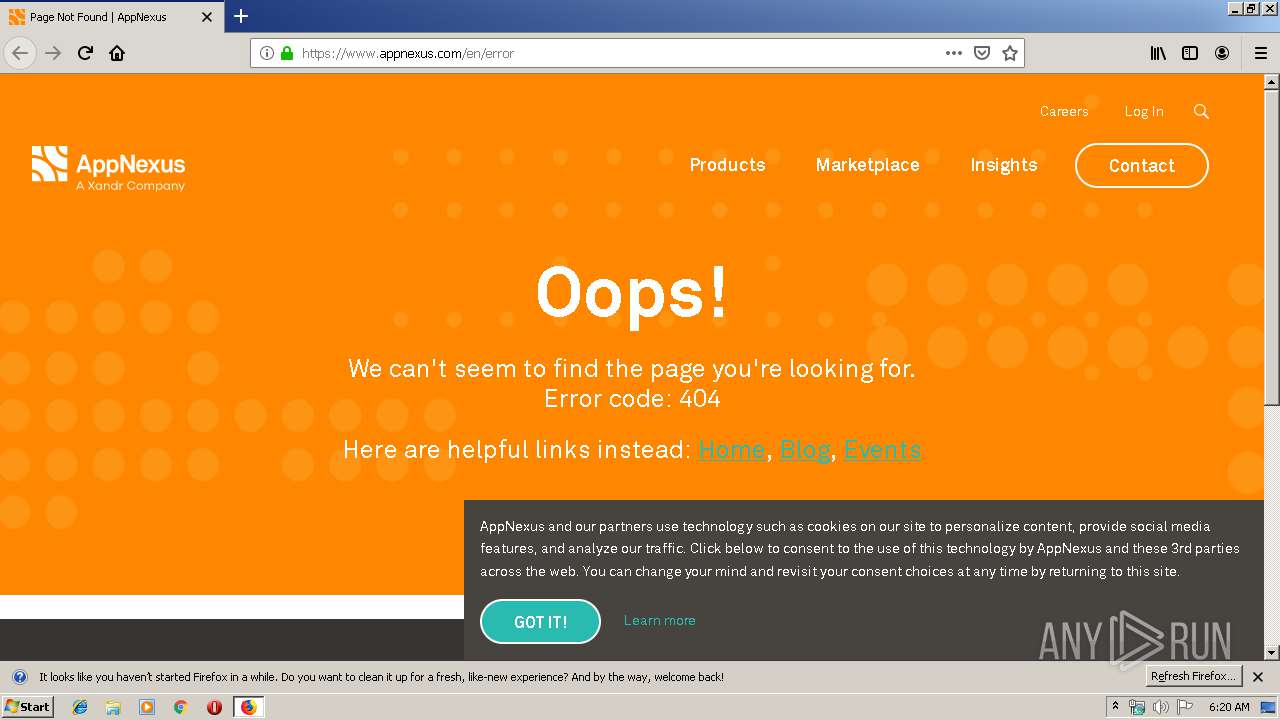Click the volume speaker tray icon
Image resolution: width=1280 pixels, height=720 pixels.
1160,707
